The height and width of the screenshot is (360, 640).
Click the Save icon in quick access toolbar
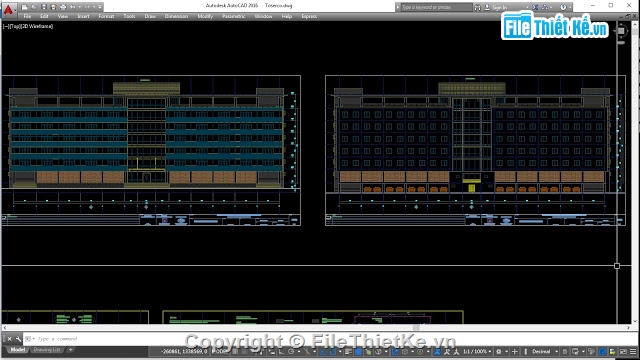coord(44,7)
